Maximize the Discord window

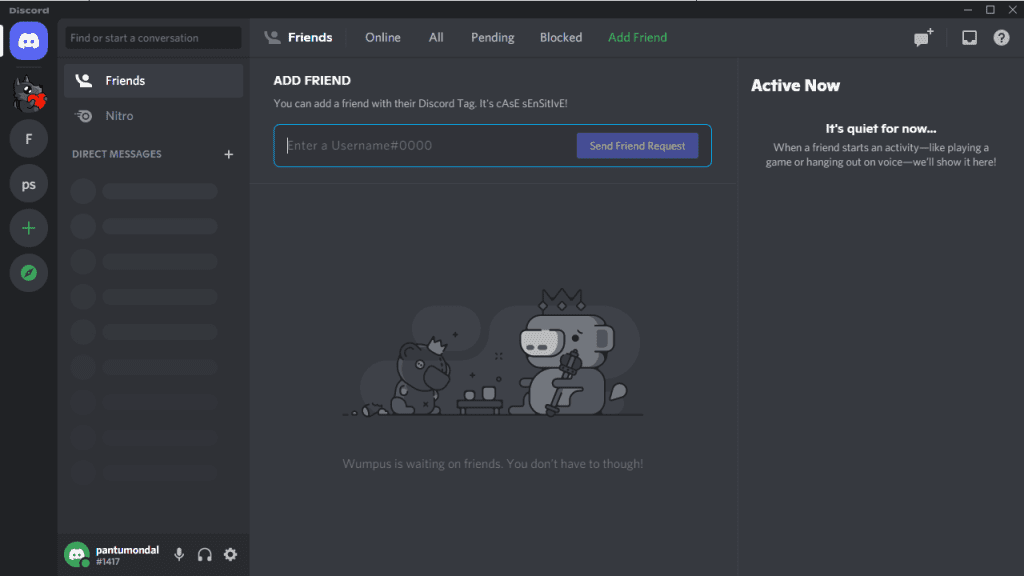990,9
